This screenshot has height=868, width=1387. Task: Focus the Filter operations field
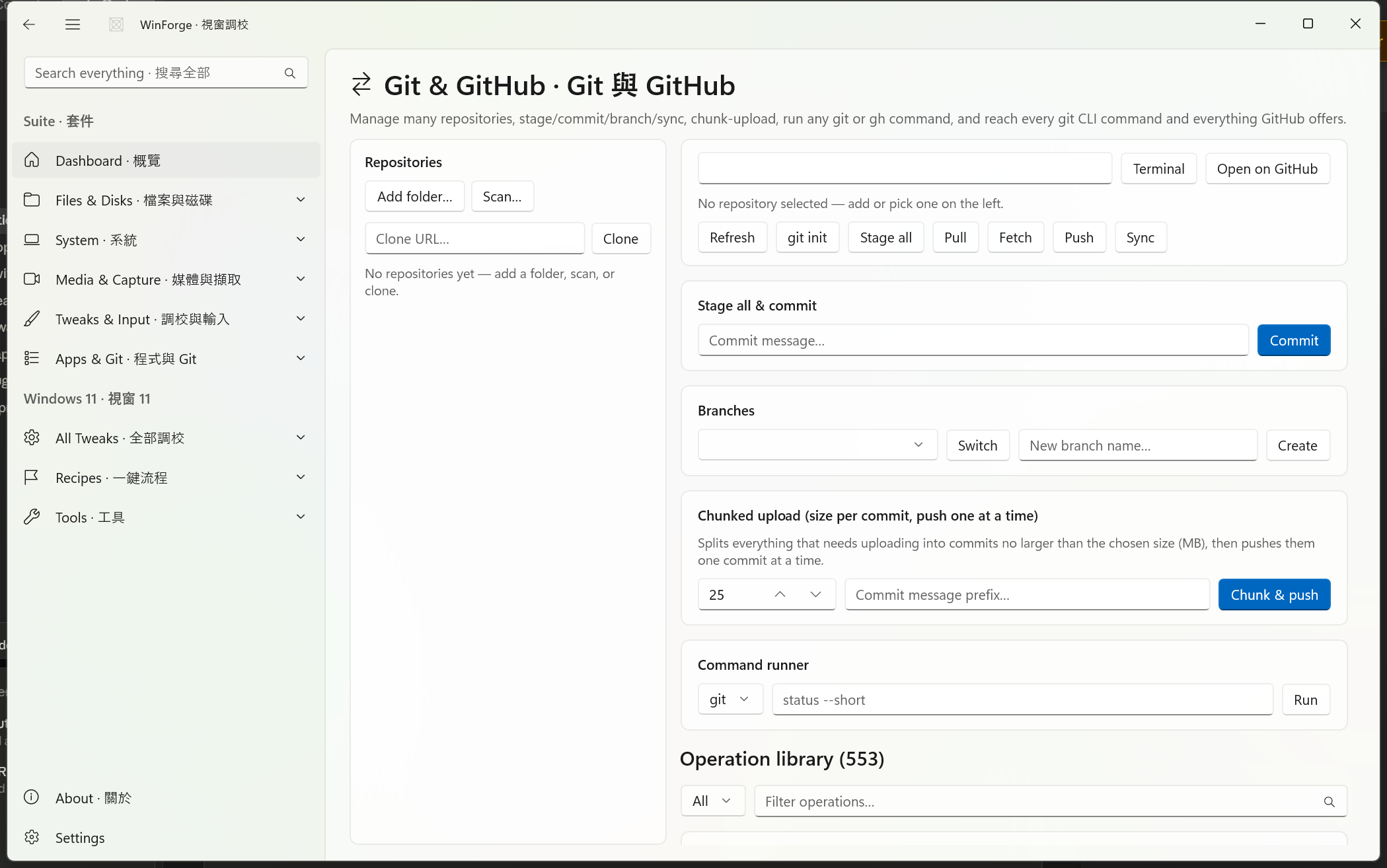tap(1050, 801)
